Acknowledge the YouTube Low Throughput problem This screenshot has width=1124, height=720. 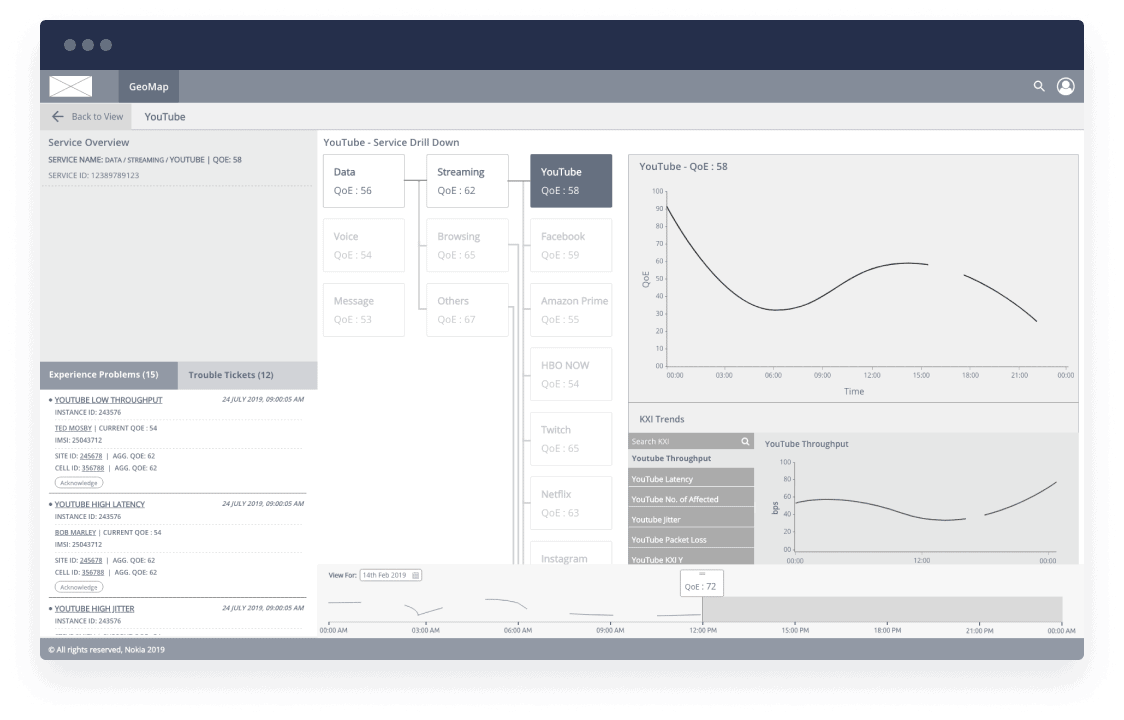pyautogui.click(x=79, y=483)
